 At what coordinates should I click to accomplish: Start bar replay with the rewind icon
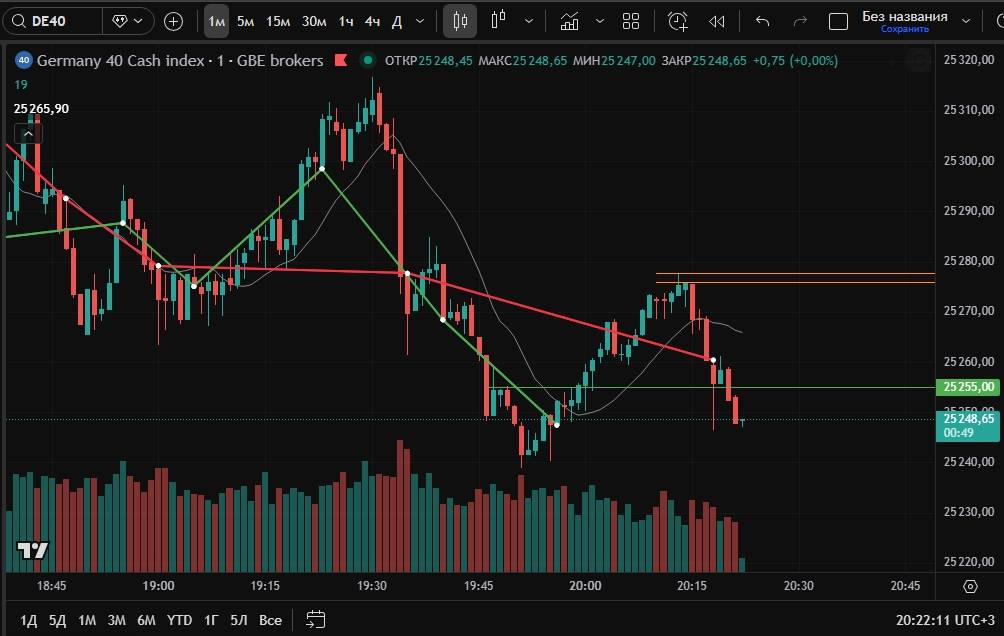[x=716, y=21]
